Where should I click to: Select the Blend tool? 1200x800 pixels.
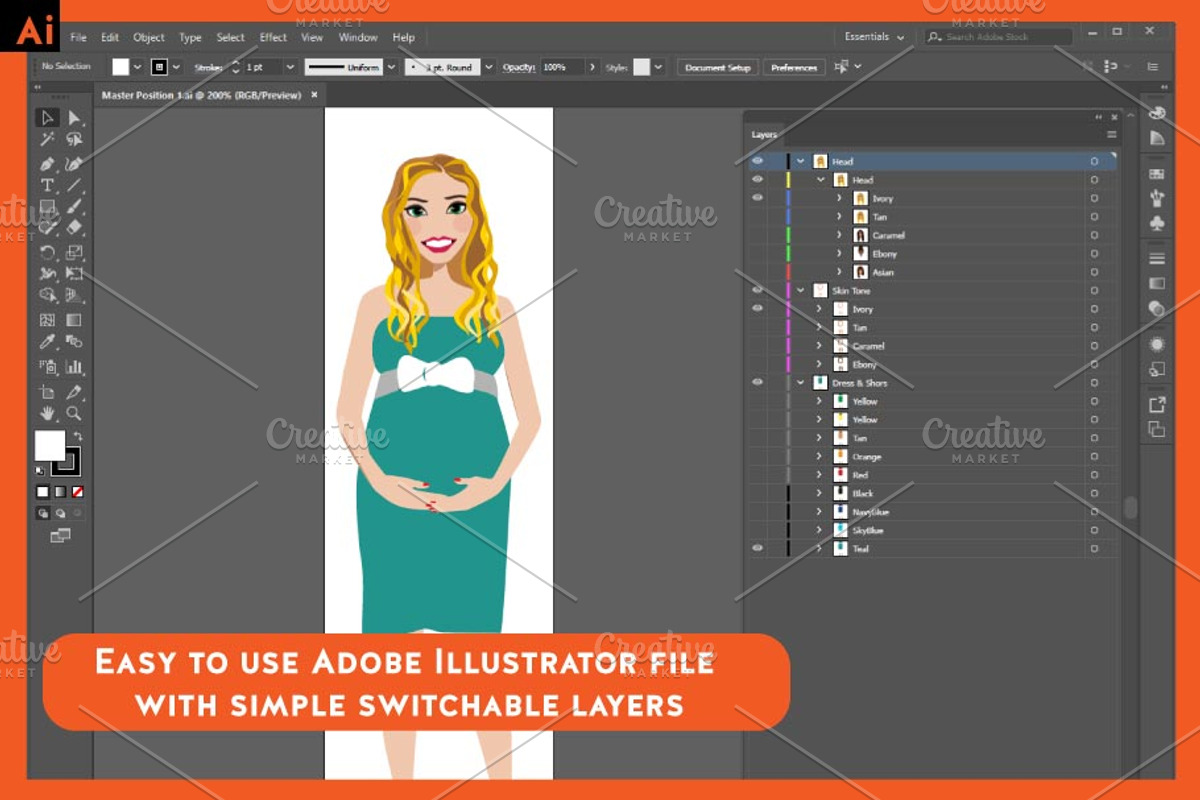tap(74, 342)
